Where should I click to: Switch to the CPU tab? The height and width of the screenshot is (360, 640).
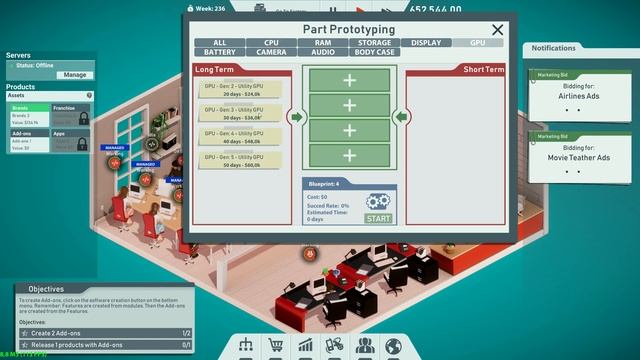271,43
